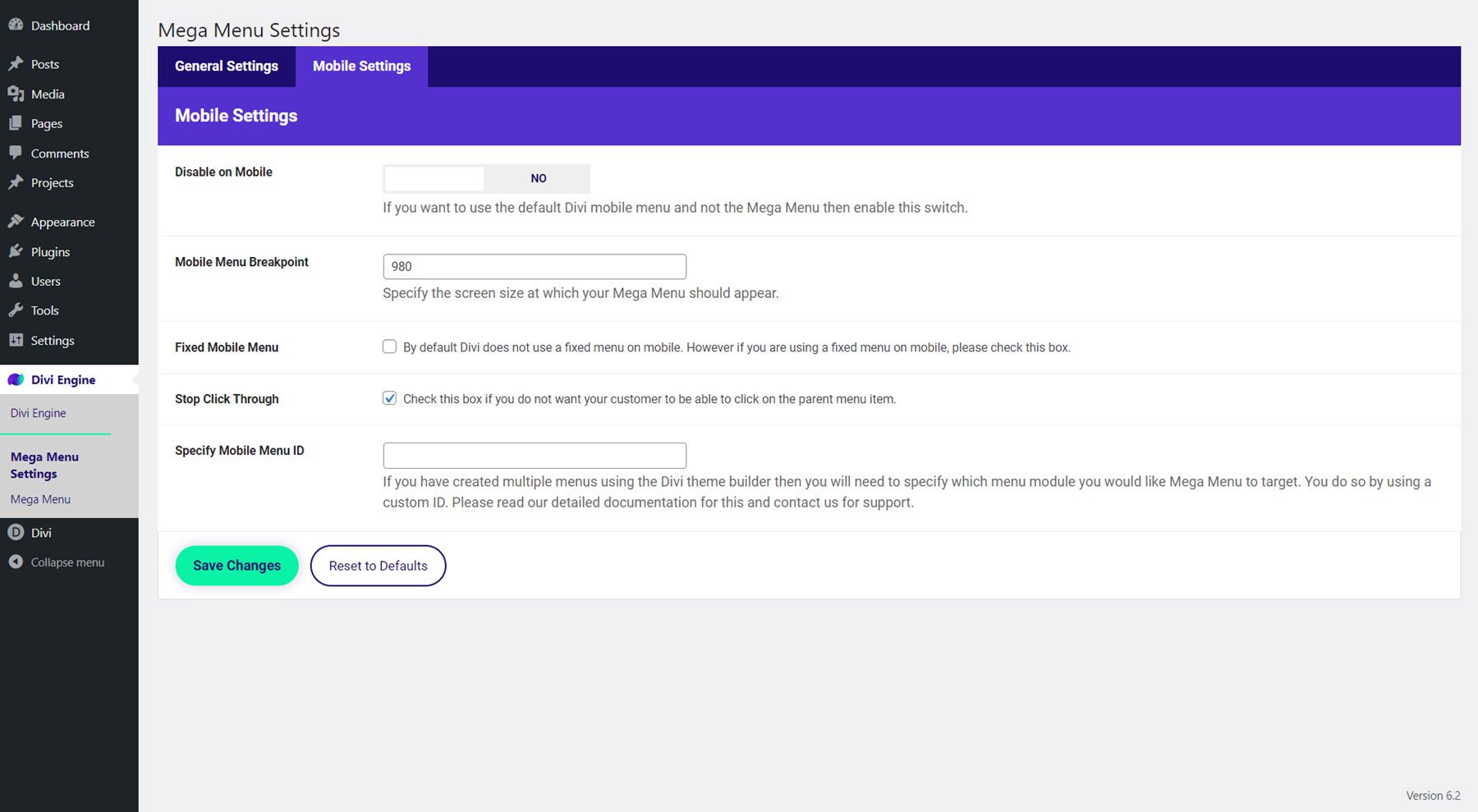Viewport: 1478px width, 812px height.
Task: Click into the Specify Mobile Menu ID field
Action: [534, 454]
